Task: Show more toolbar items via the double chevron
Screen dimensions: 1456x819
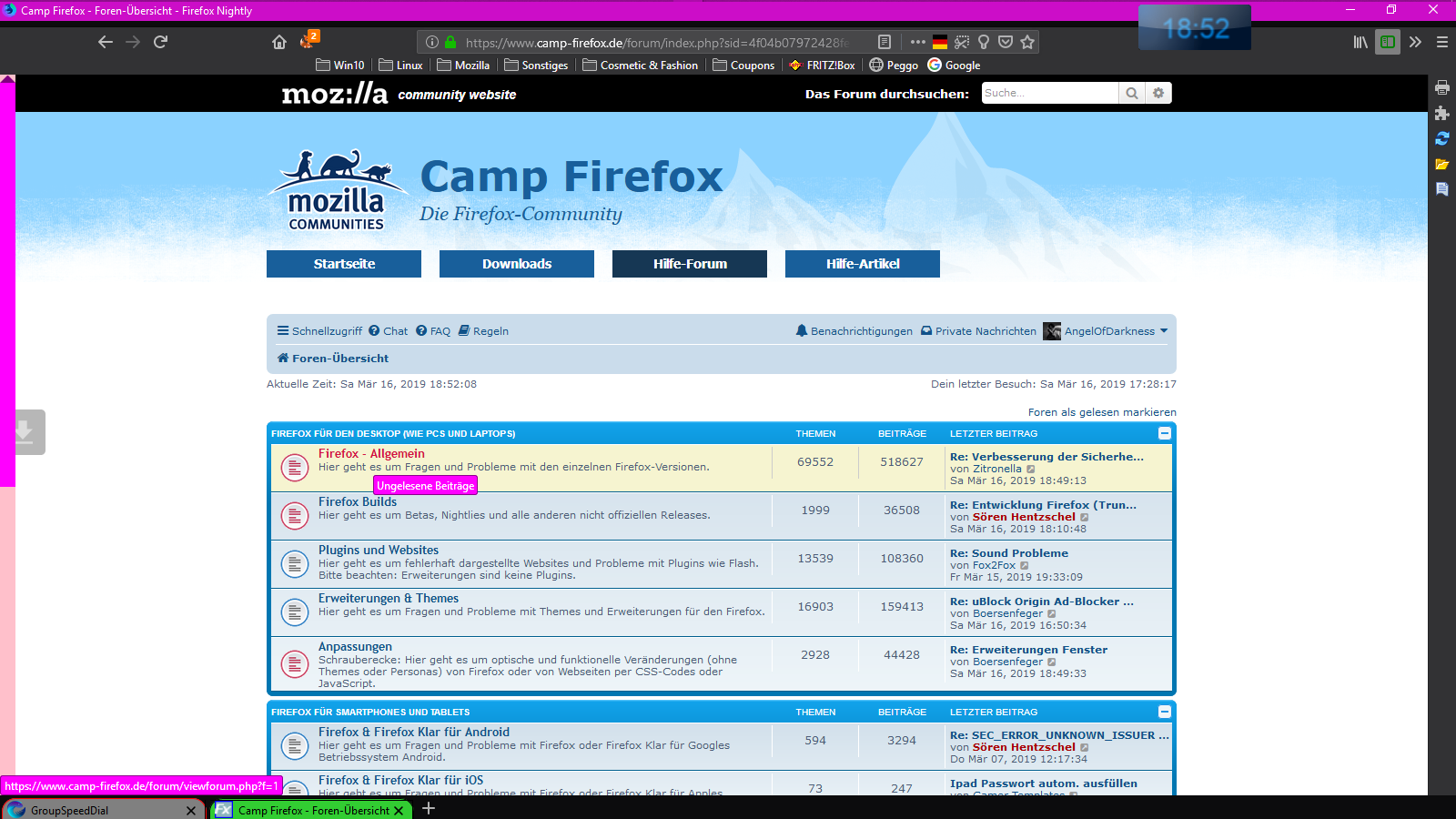Action: 1415,42
